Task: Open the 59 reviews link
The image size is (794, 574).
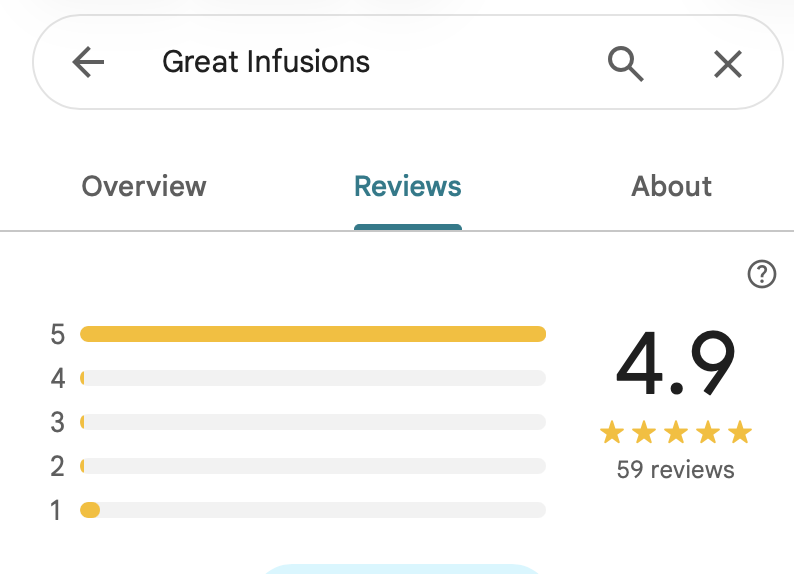Action: [x=675, y=469]
